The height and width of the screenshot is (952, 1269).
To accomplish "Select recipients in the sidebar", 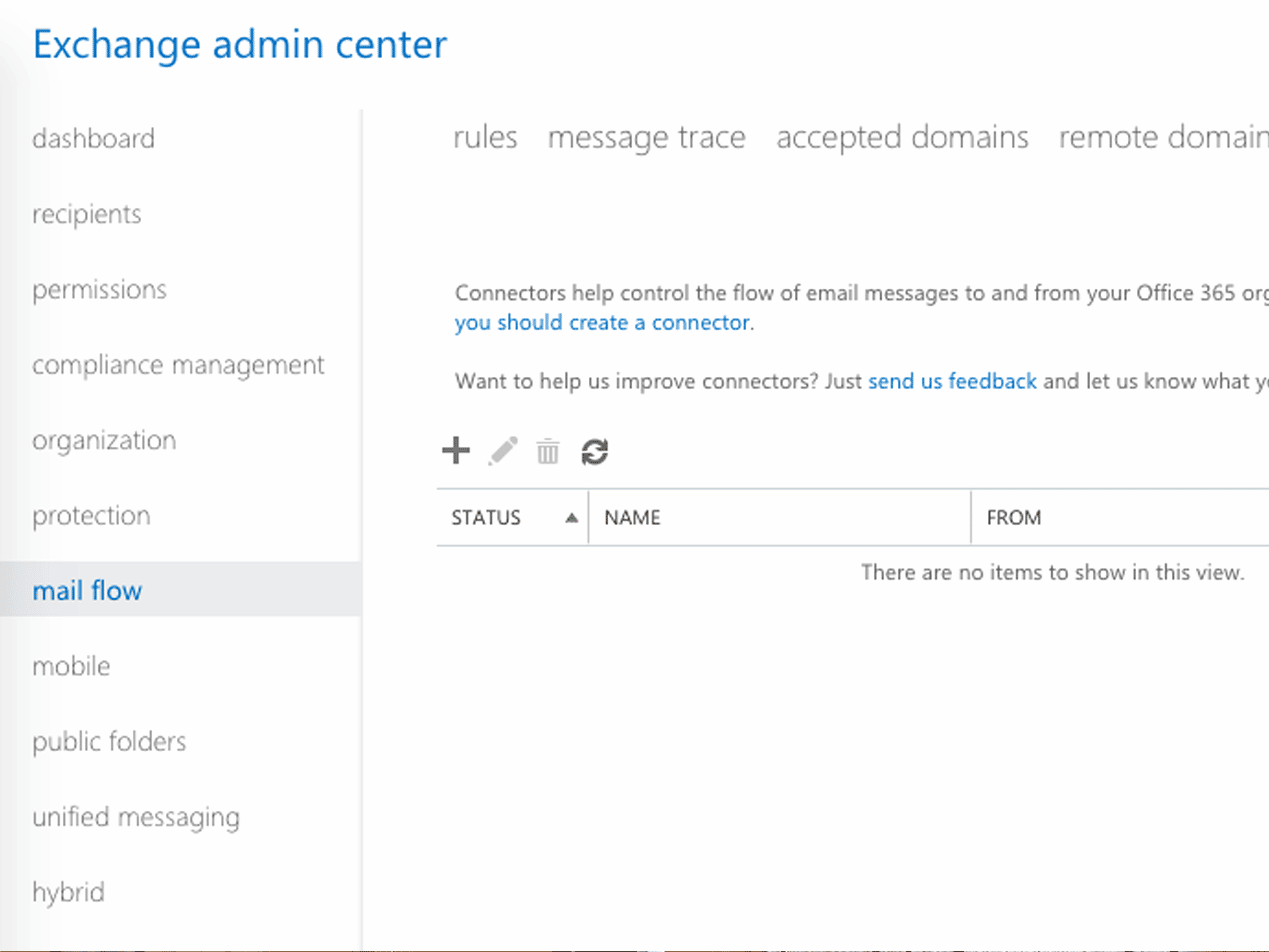I will (87, 214).
